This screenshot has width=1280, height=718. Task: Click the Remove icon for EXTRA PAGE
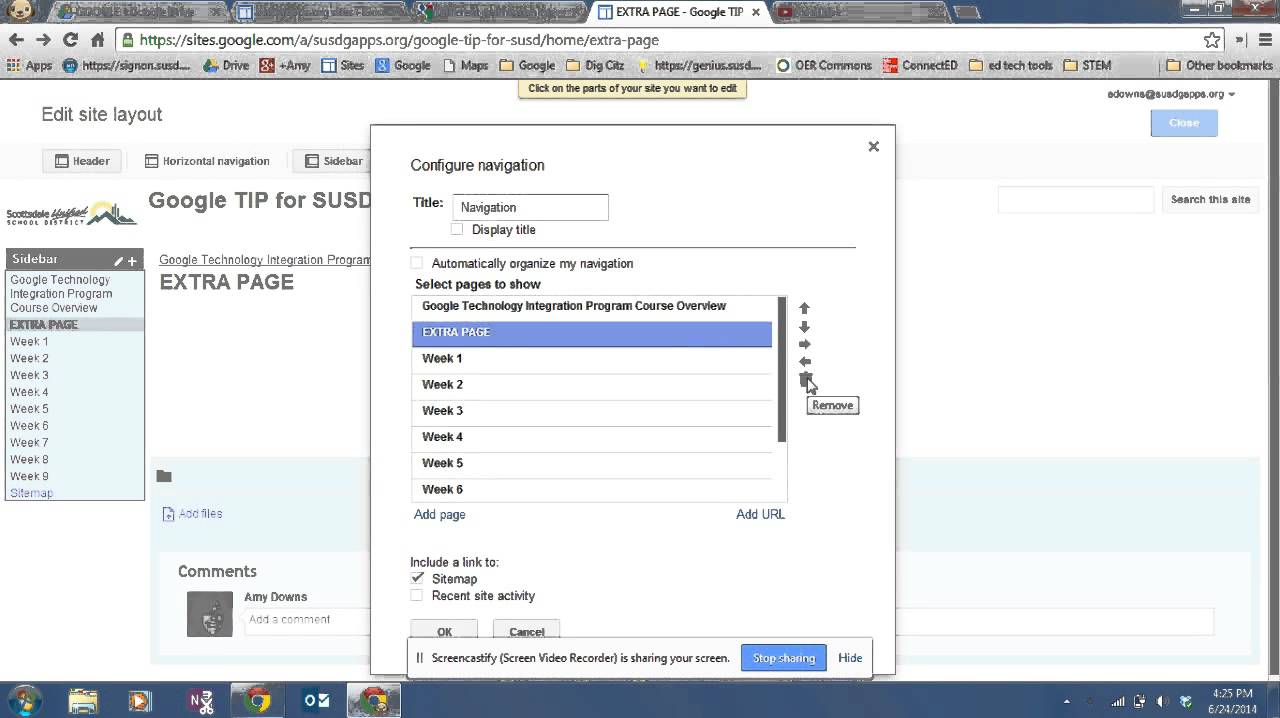pyautogui.click(x=805, y=379)
